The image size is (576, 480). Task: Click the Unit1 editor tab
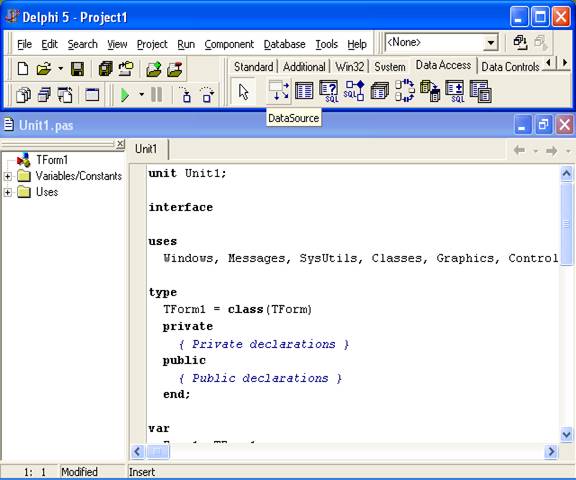[146, 149]
